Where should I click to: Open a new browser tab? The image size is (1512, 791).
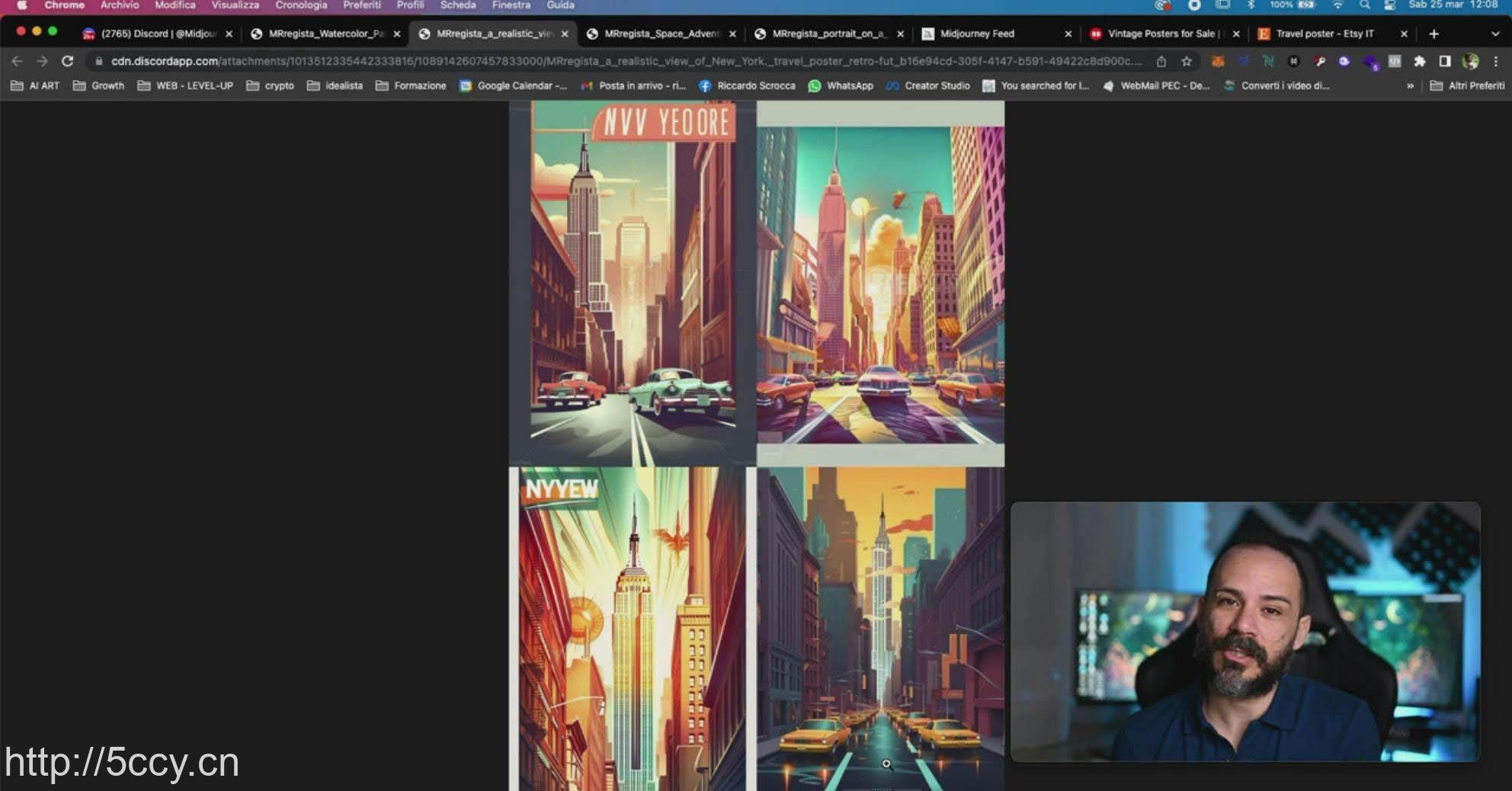click(1434, 34)
